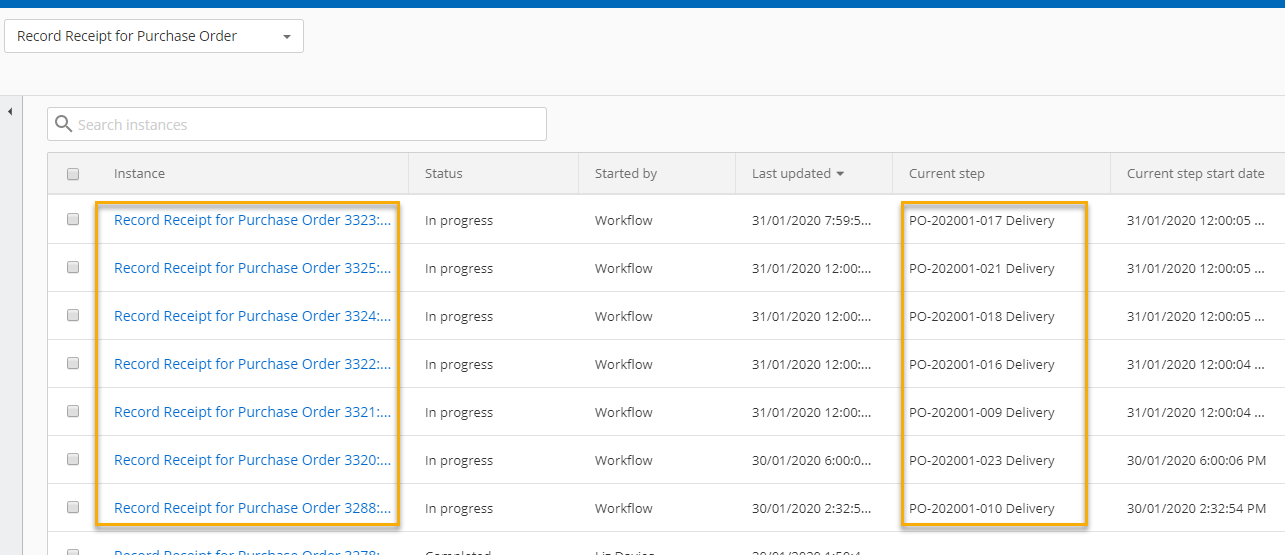This screenshot has height=555, width=1285.
Task: Focus the Search instances field
Action: tap(300, 124)
